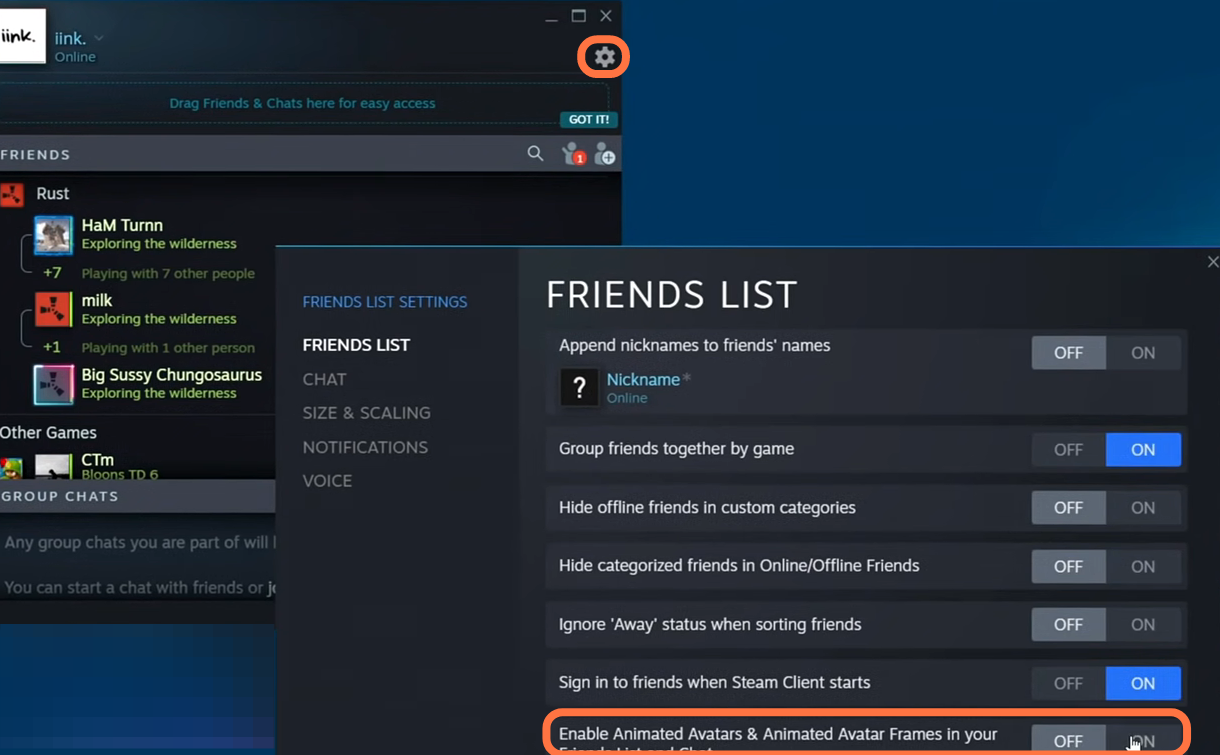This screenshot has width=1220, height=755.
Task: Select Big Sussy Chungosaurus by name
Action: tap(172, 375)
